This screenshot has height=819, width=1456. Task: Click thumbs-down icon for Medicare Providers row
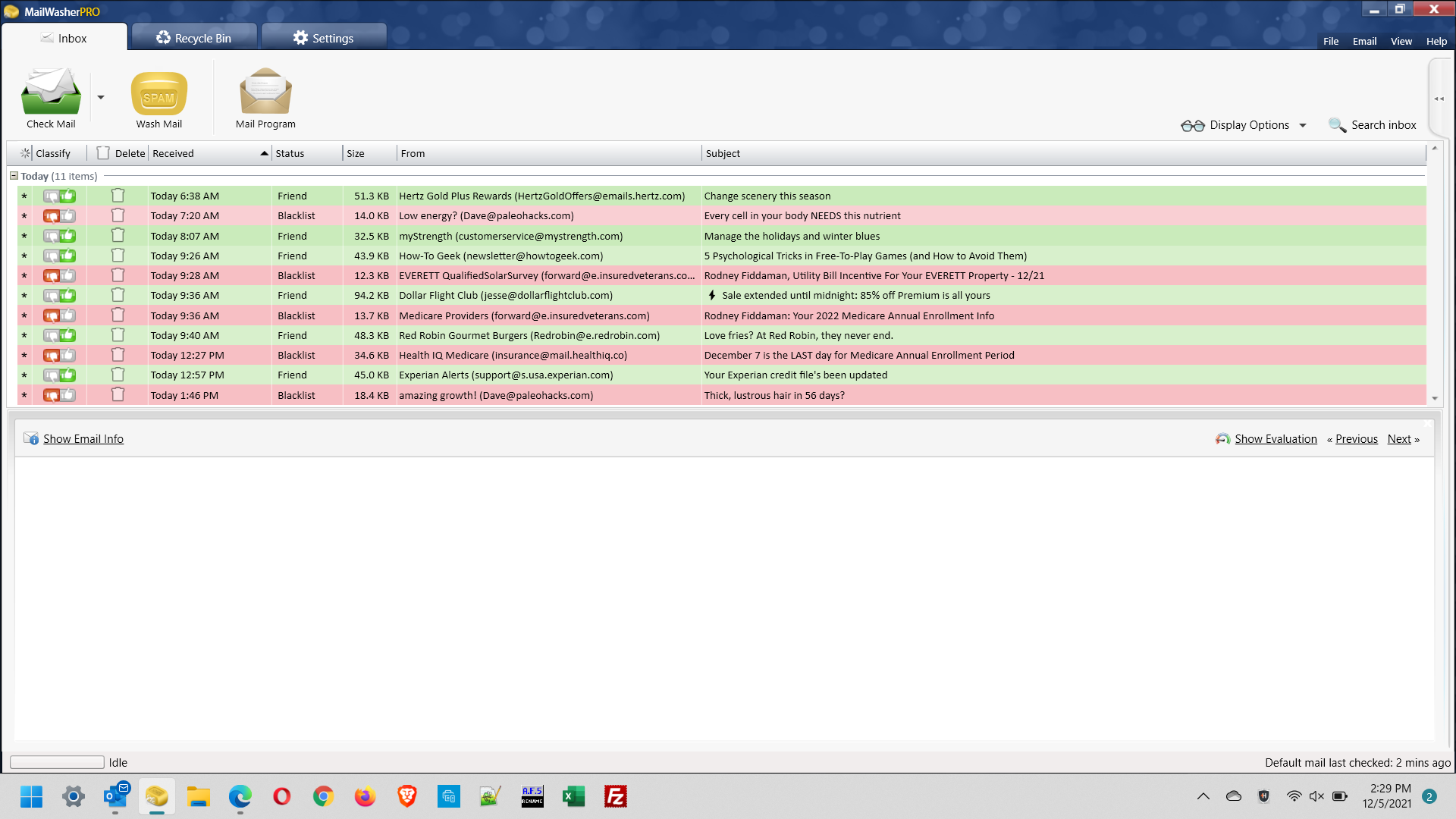point(51,316)
